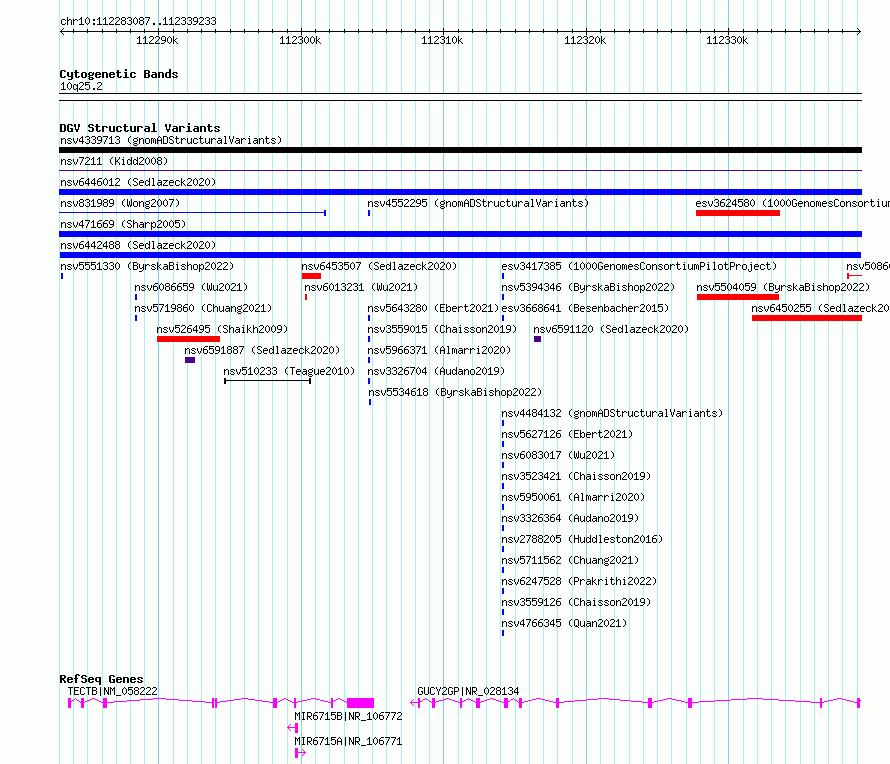Click nsv4484132 gnomADStructuralVariants label

coord(612,413)
